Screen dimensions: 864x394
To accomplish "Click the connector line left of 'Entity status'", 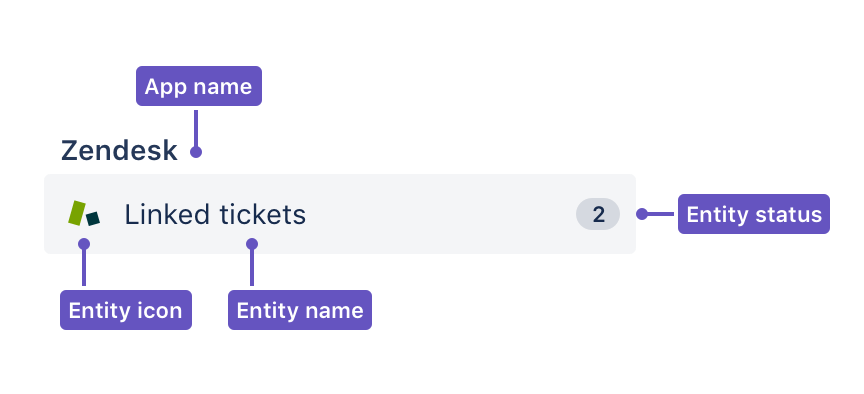I will click(661, 214).
